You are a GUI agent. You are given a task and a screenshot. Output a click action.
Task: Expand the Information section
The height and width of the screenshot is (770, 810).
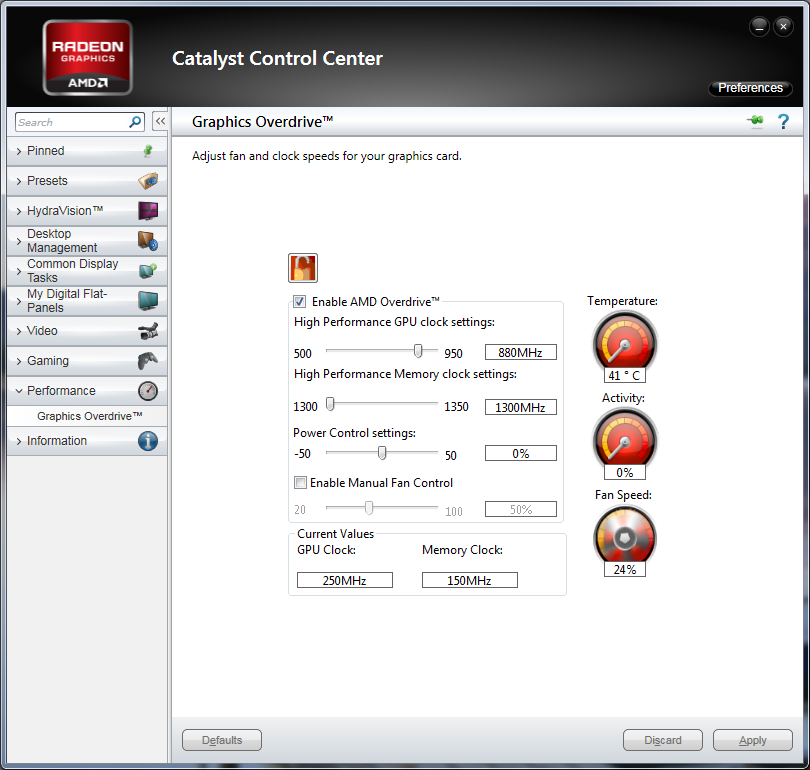click(87, 441)
